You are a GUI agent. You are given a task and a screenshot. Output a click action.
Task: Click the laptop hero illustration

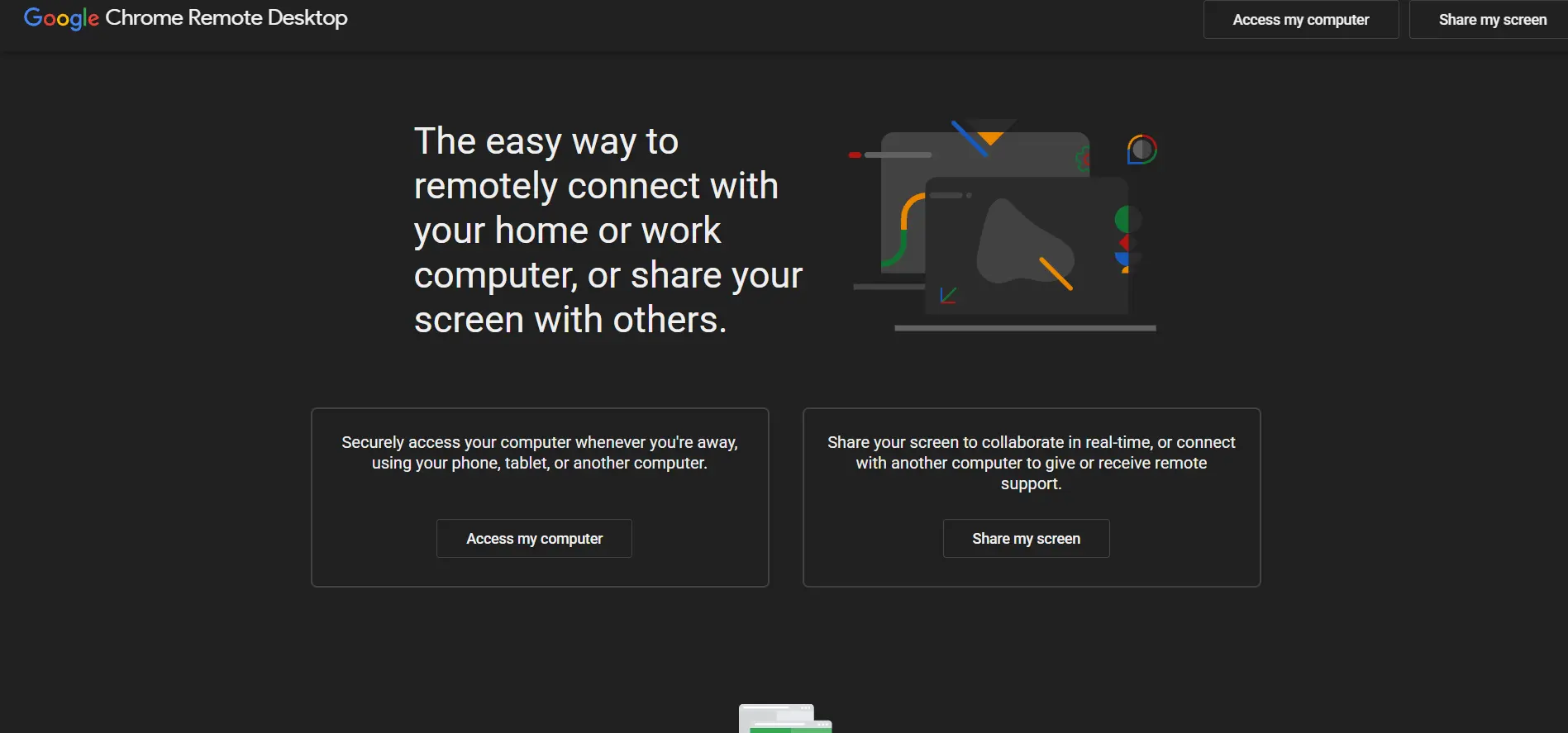(1004, 226)
